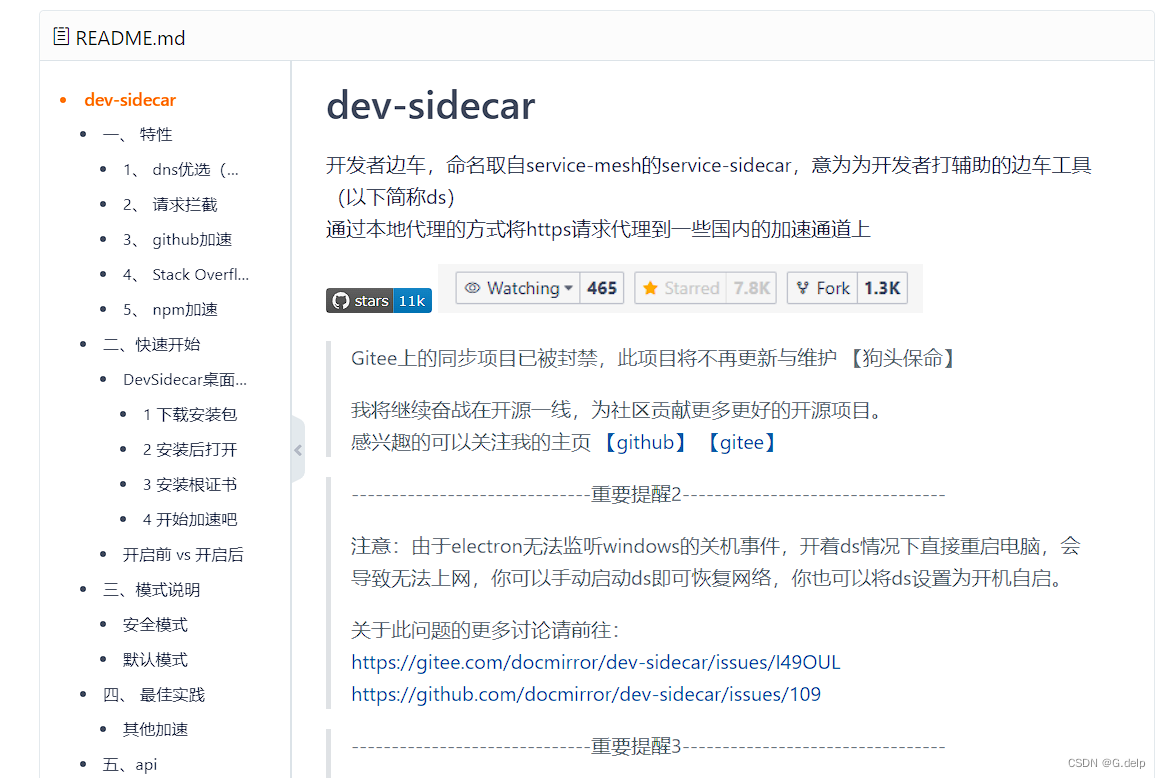The width and height of the screenshot is (1161, 778).
Task: Click the 1.3K forks count
Action: (x=882, y=288)
